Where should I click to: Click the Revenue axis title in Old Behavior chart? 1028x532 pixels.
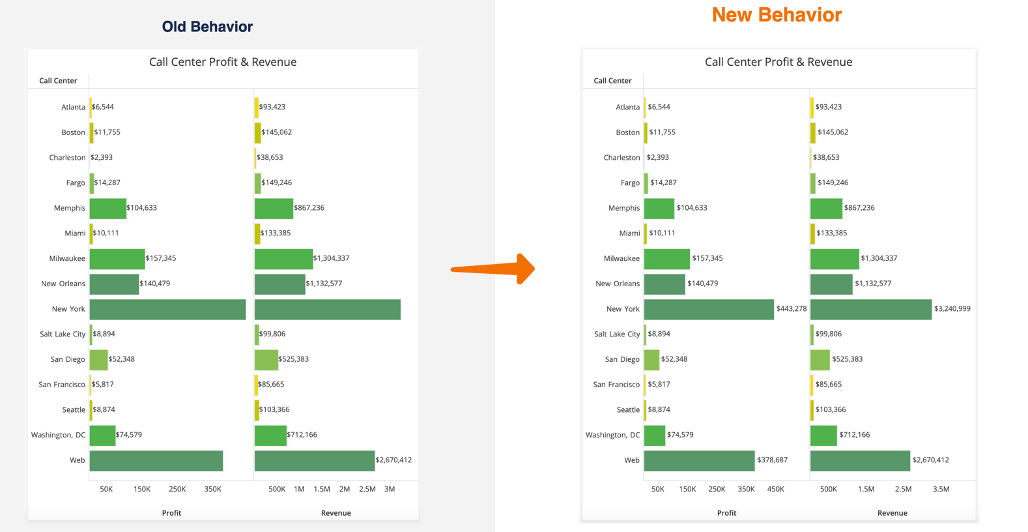click(x=335, y=513)
